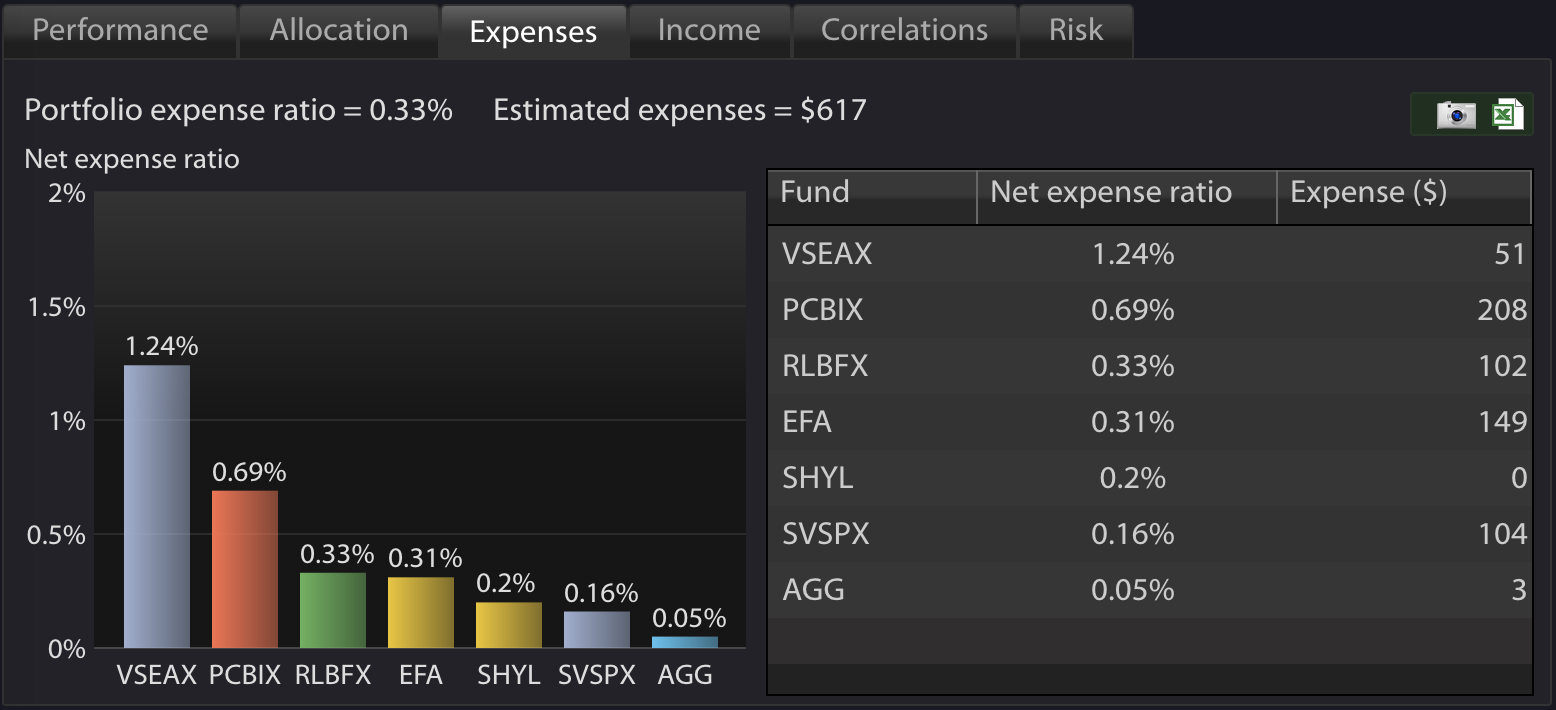Click the SVSPX bar in the chart
This screenshot has height=710, width=1556.
[x=597, y=630]
